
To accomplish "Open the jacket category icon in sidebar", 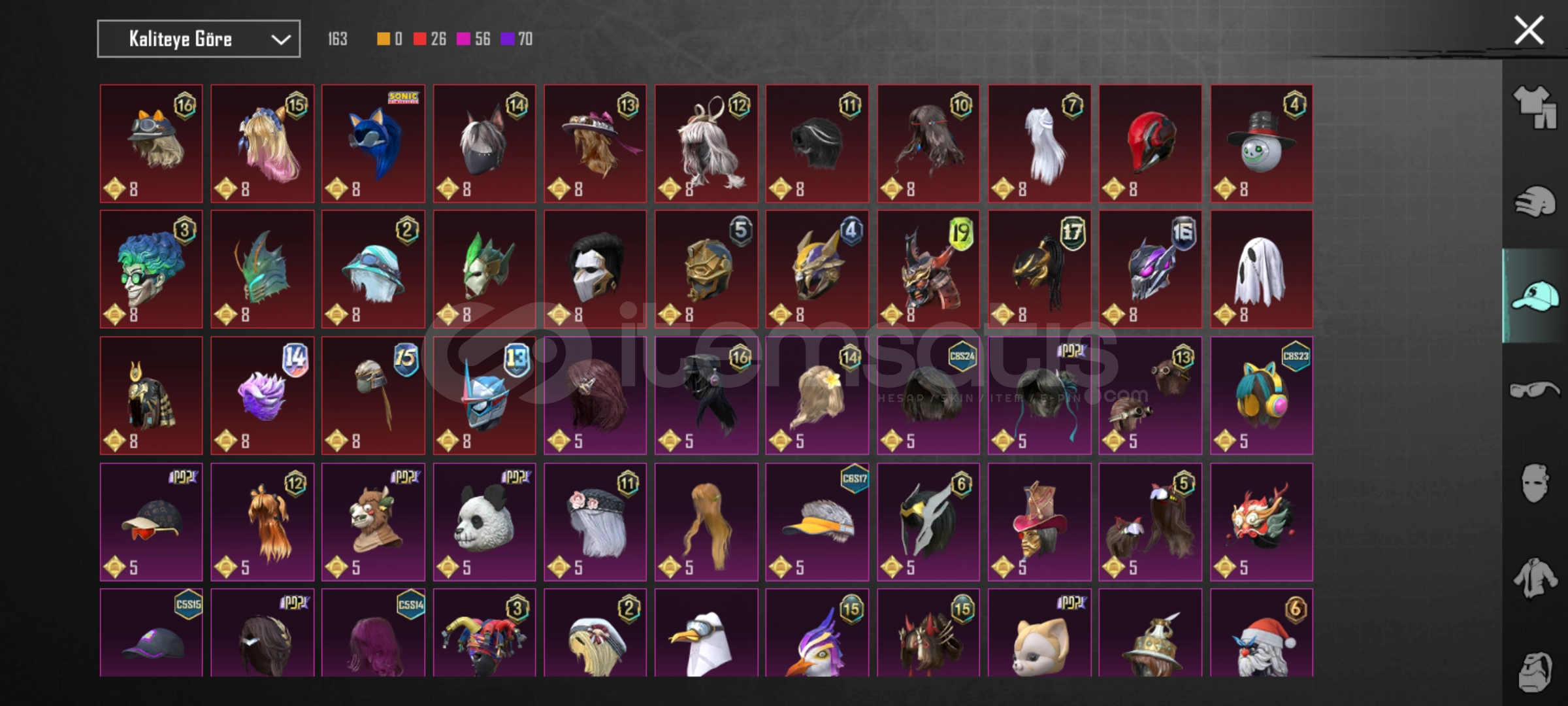I will (1535, 578).
